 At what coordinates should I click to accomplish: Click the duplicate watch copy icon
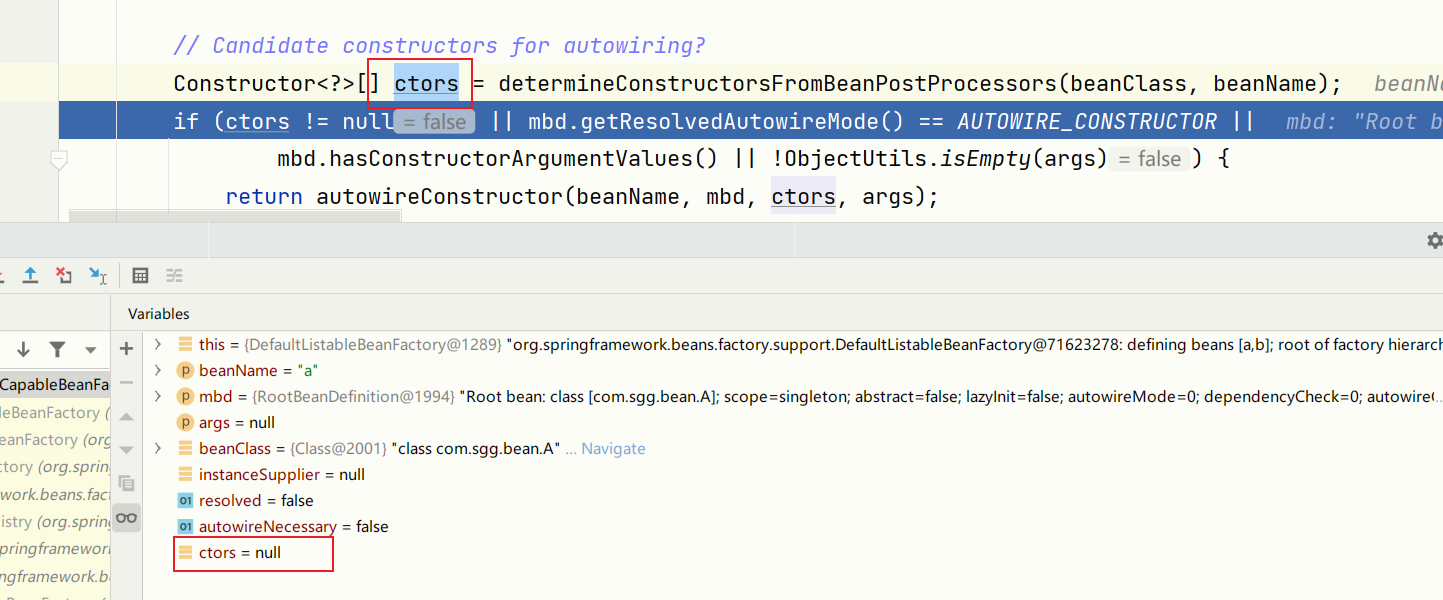click(x=126, y=483)
